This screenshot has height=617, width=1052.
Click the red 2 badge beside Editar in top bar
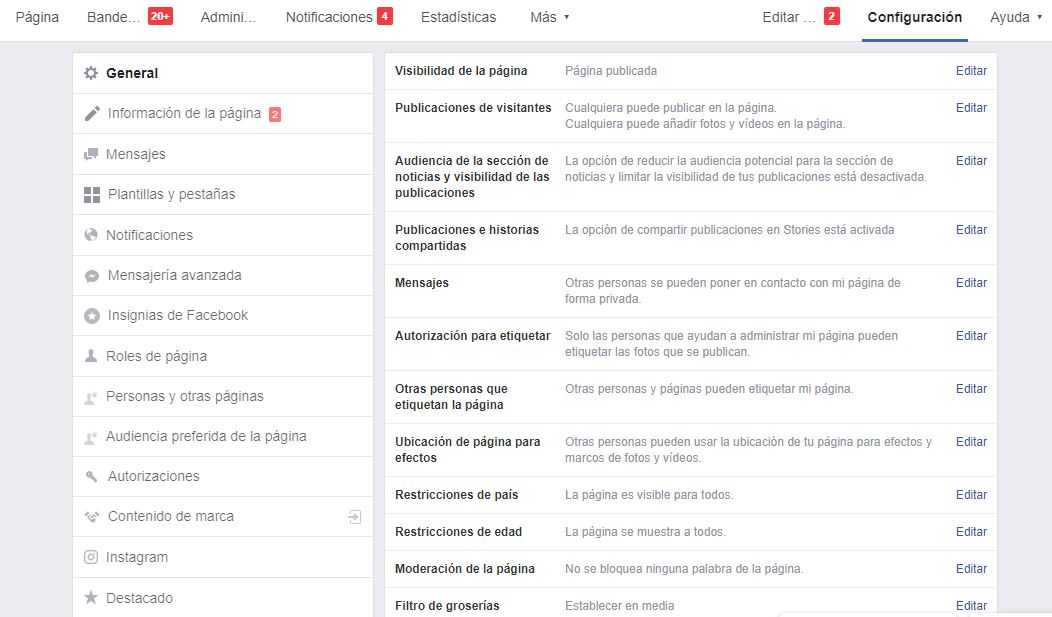point(832,16)
